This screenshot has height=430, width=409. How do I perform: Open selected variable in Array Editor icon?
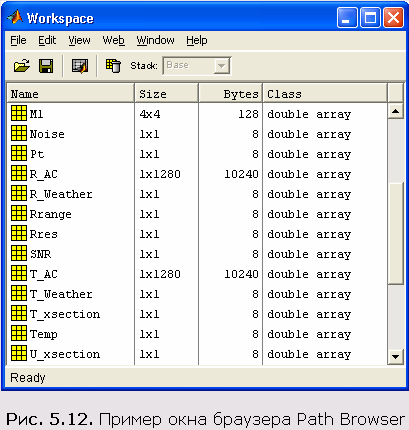pos(80,66)
